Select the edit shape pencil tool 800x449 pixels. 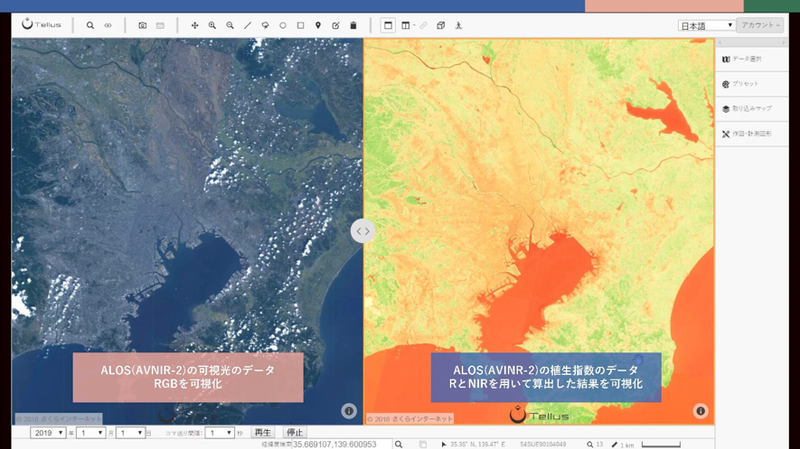336,26
